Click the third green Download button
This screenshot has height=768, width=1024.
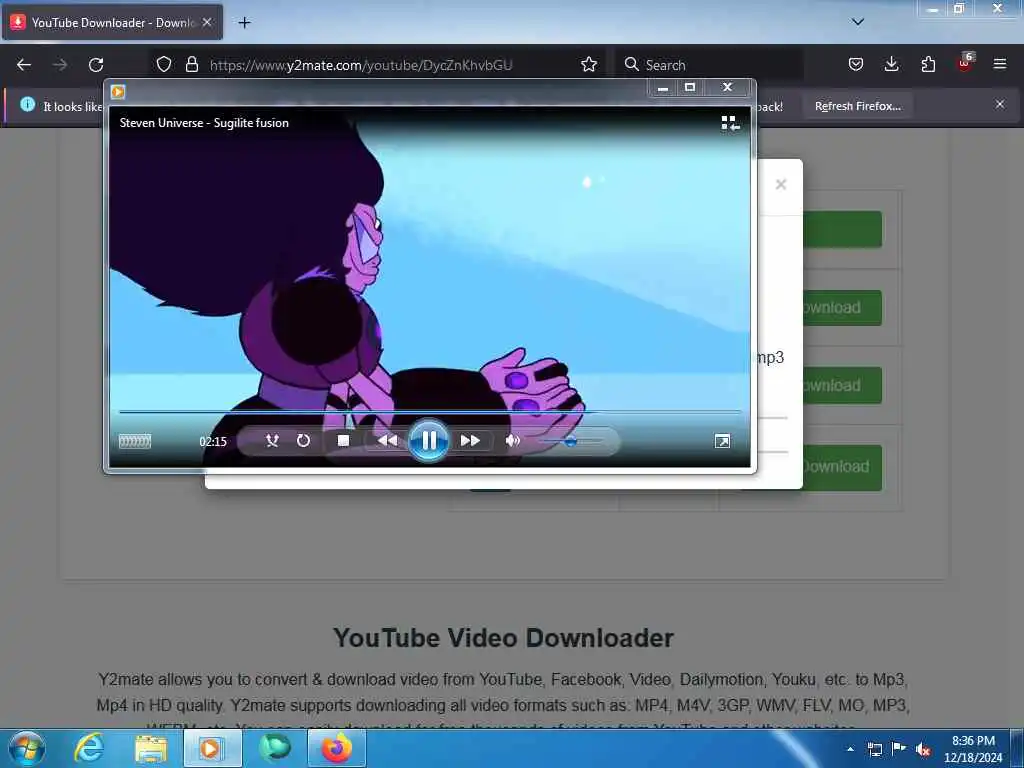tap(842, 385)
